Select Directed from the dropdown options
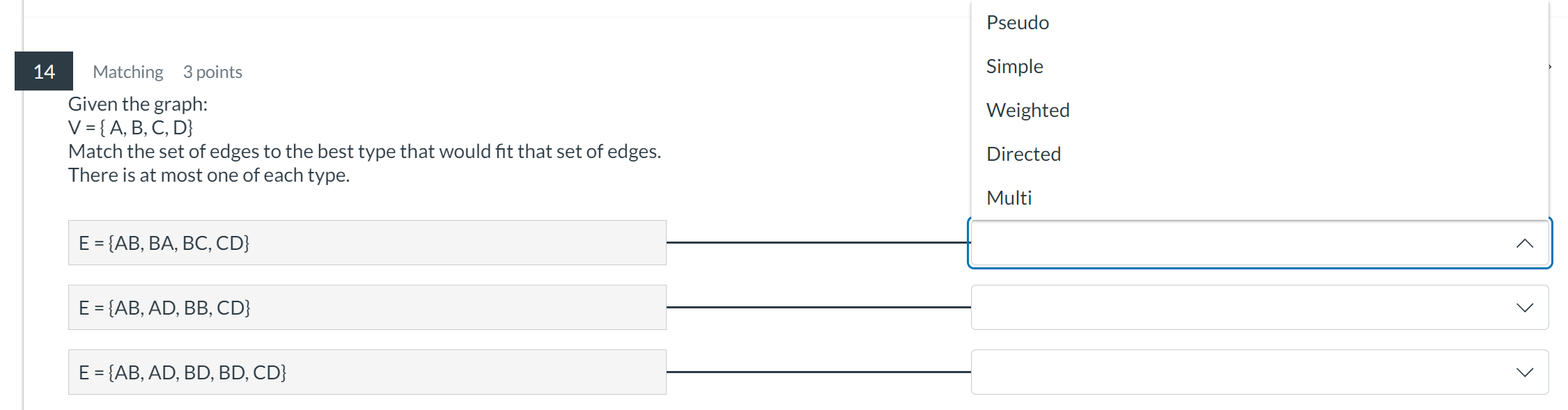 coord(1023,154)
